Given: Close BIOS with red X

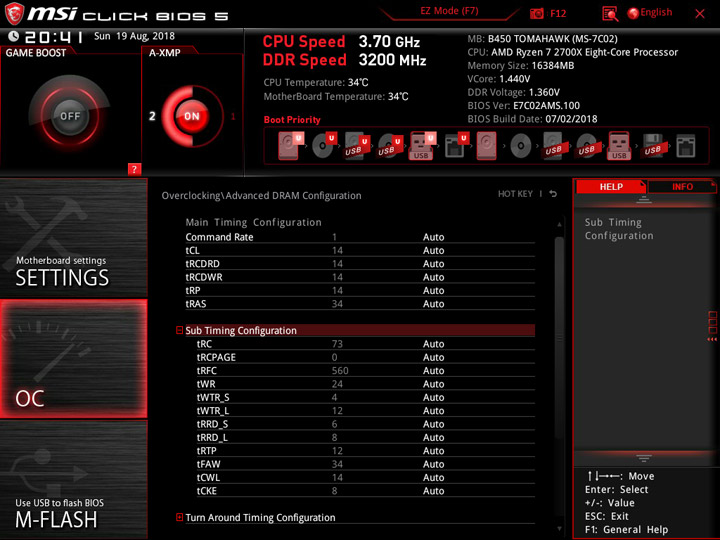Looking at the screenshot, I should pyautogui.click(x=700, y=14).
